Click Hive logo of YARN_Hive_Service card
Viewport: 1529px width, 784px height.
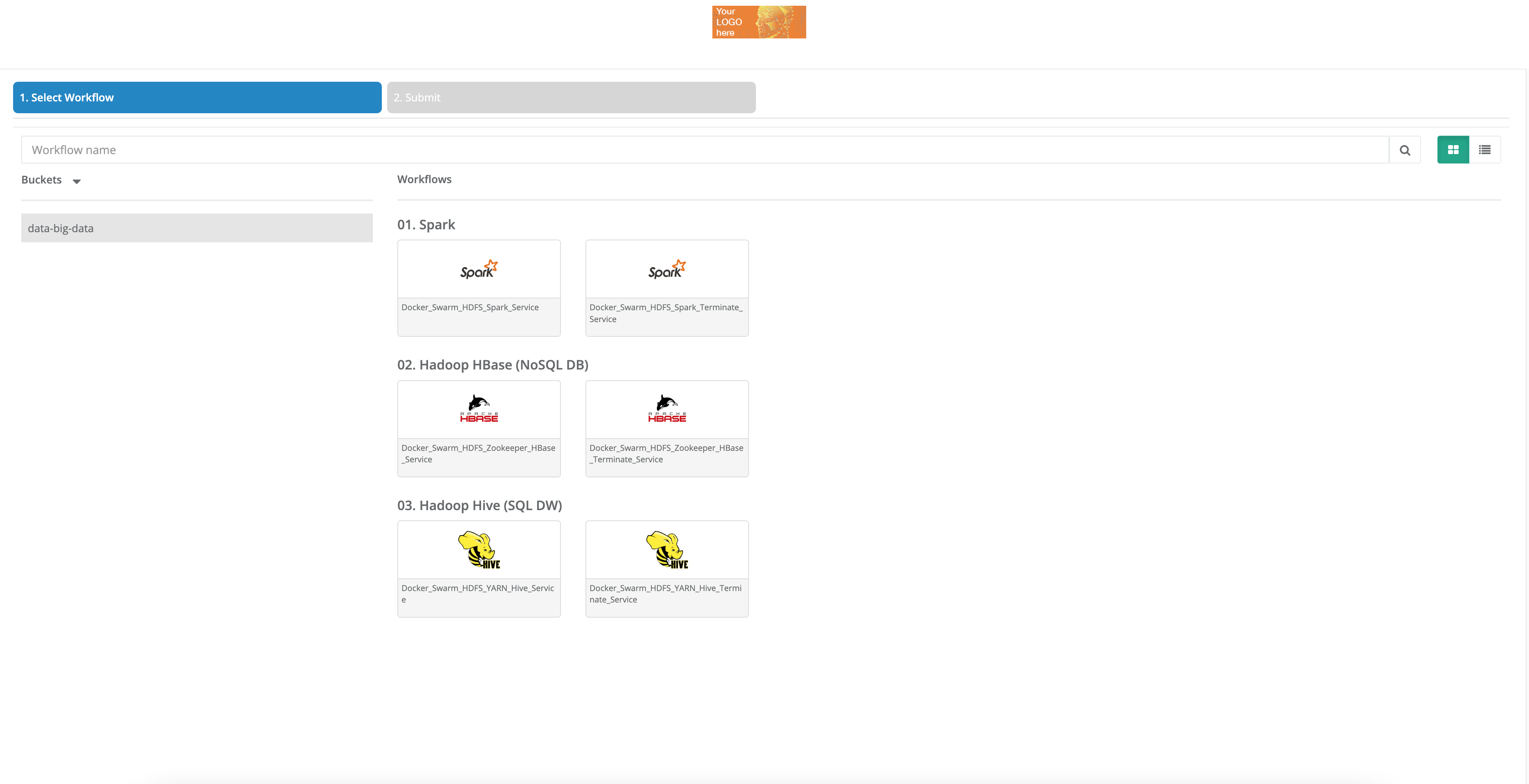[x=478, y=549]
